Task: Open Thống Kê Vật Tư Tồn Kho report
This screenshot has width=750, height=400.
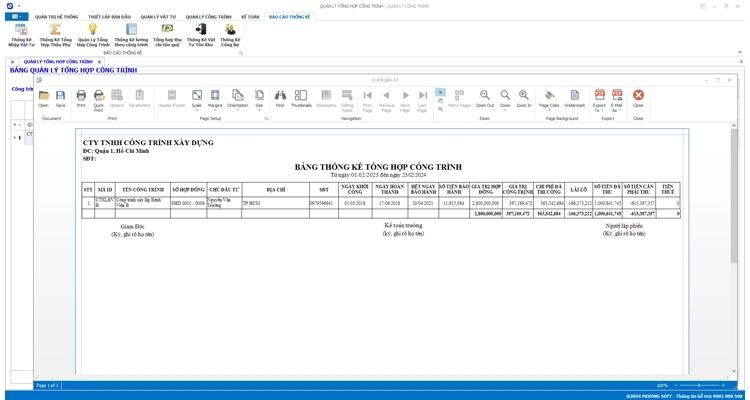Action: (x=202, y=35)
